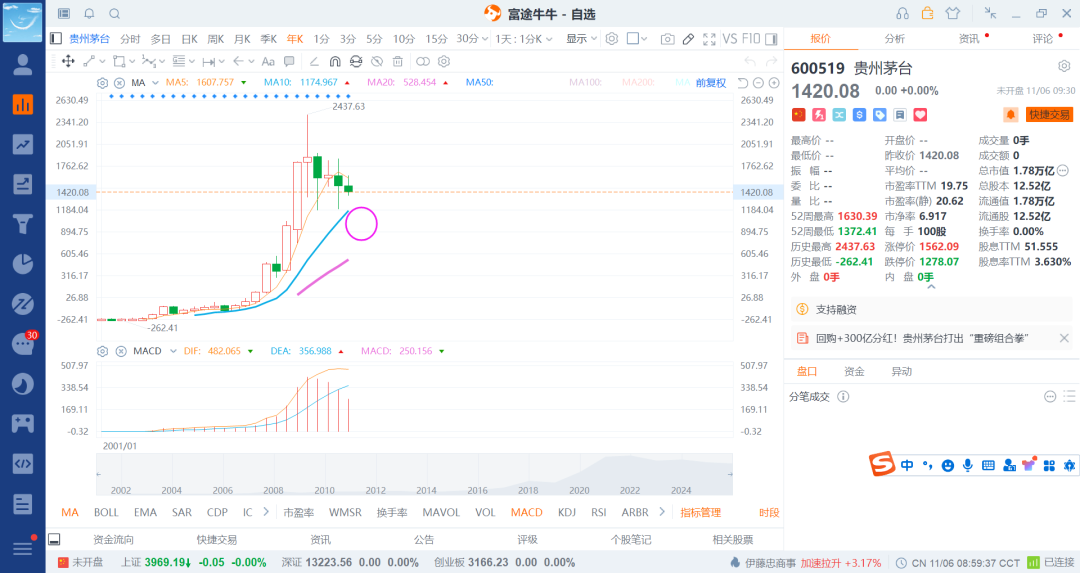
Task: Dismiss the news banner with X
Action: click(x=1064, y=338)
